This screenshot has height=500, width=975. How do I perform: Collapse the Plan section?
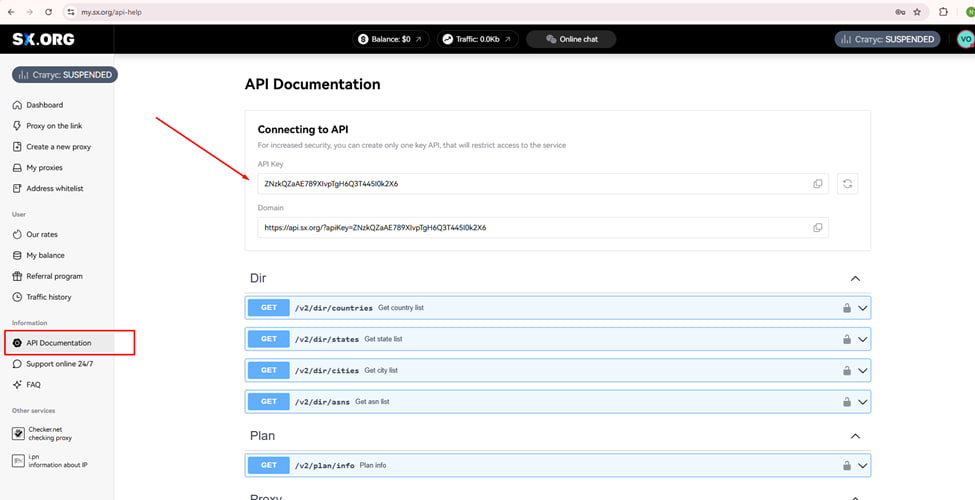(854, 436)
